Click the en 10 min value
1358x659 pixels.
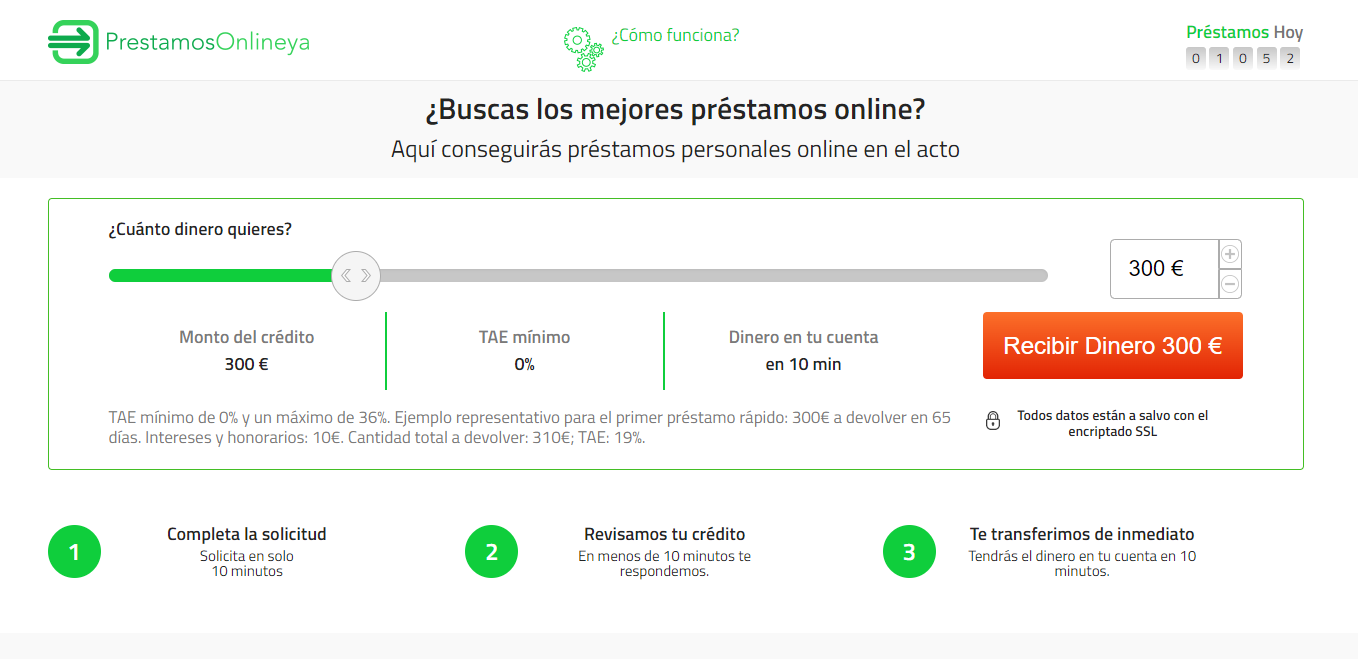[x=803, y=365]
